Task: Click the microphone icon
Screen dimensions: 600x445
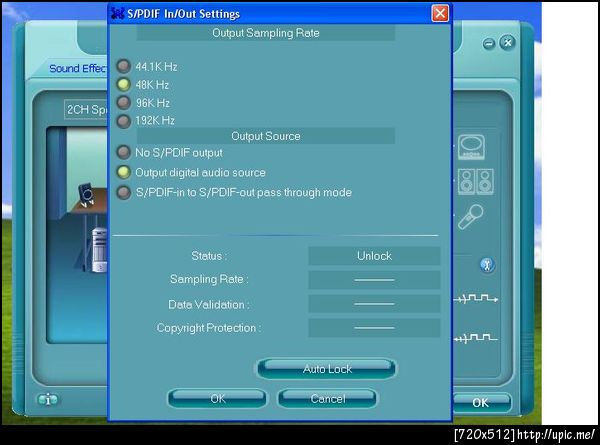Action: pyautogui.click(x=471, y=217)
